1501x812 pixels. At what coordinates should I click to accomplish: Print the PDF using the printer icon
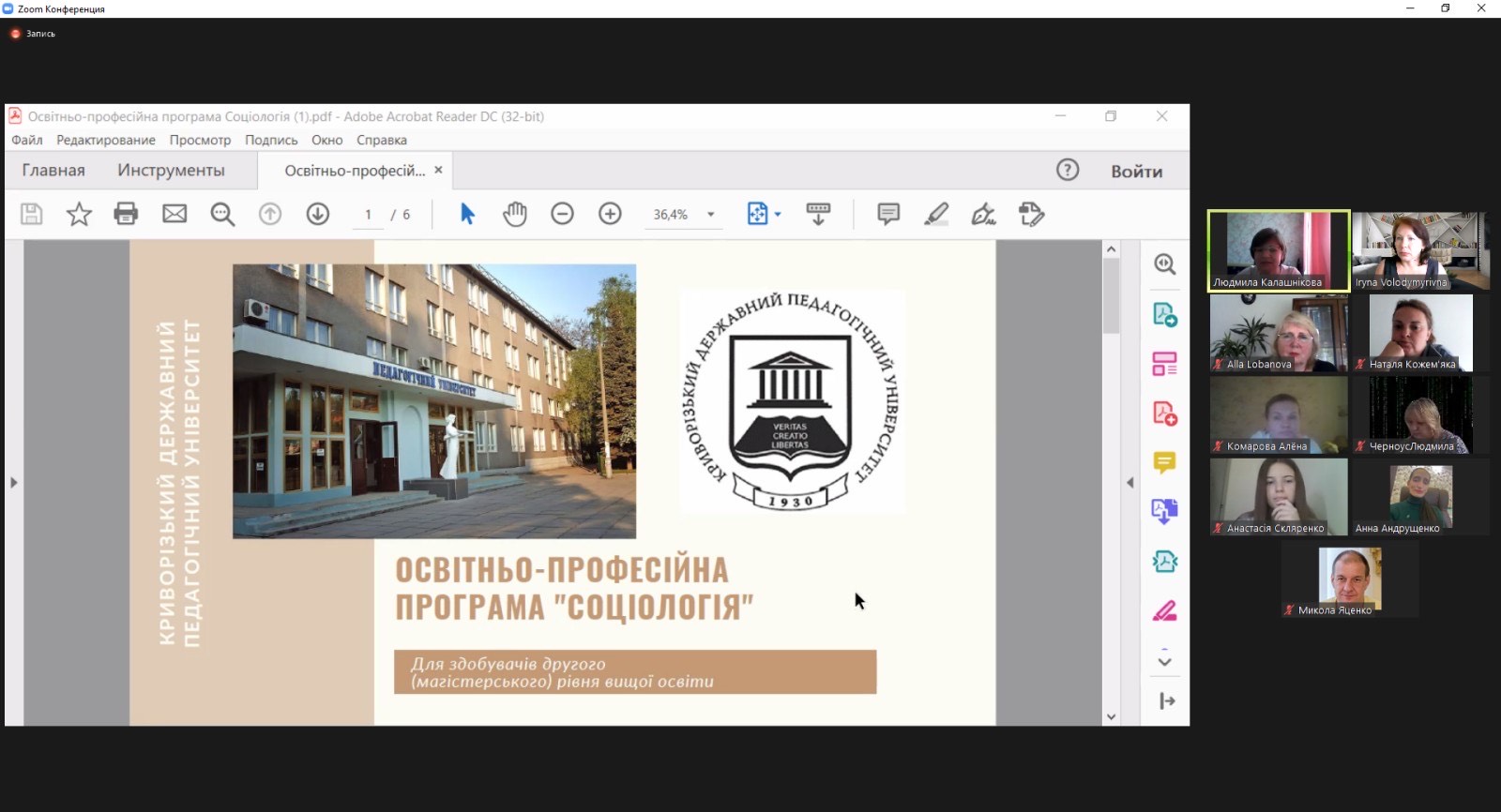126,214
